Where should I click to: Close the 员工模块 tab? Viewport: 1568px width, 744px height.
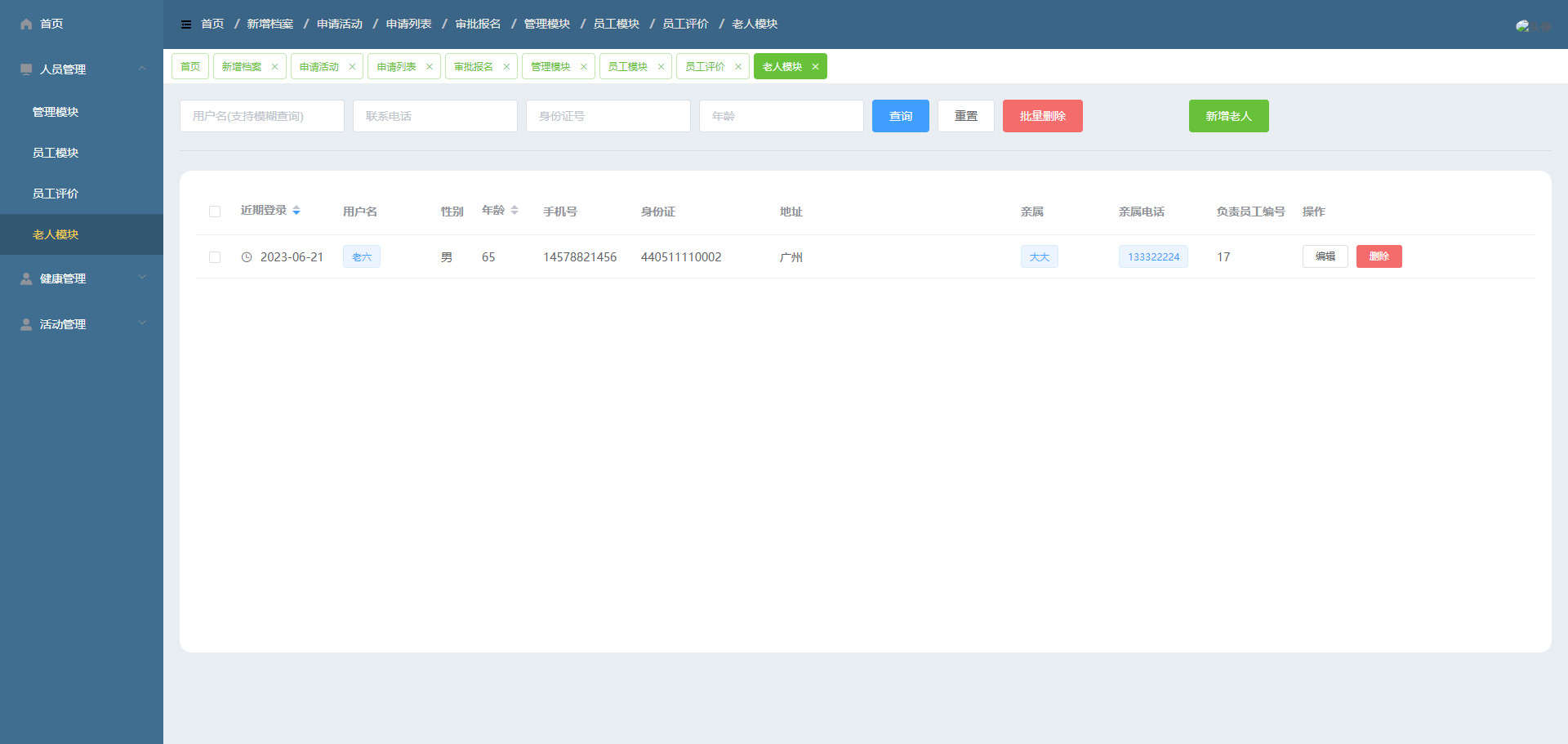(661, 67)
